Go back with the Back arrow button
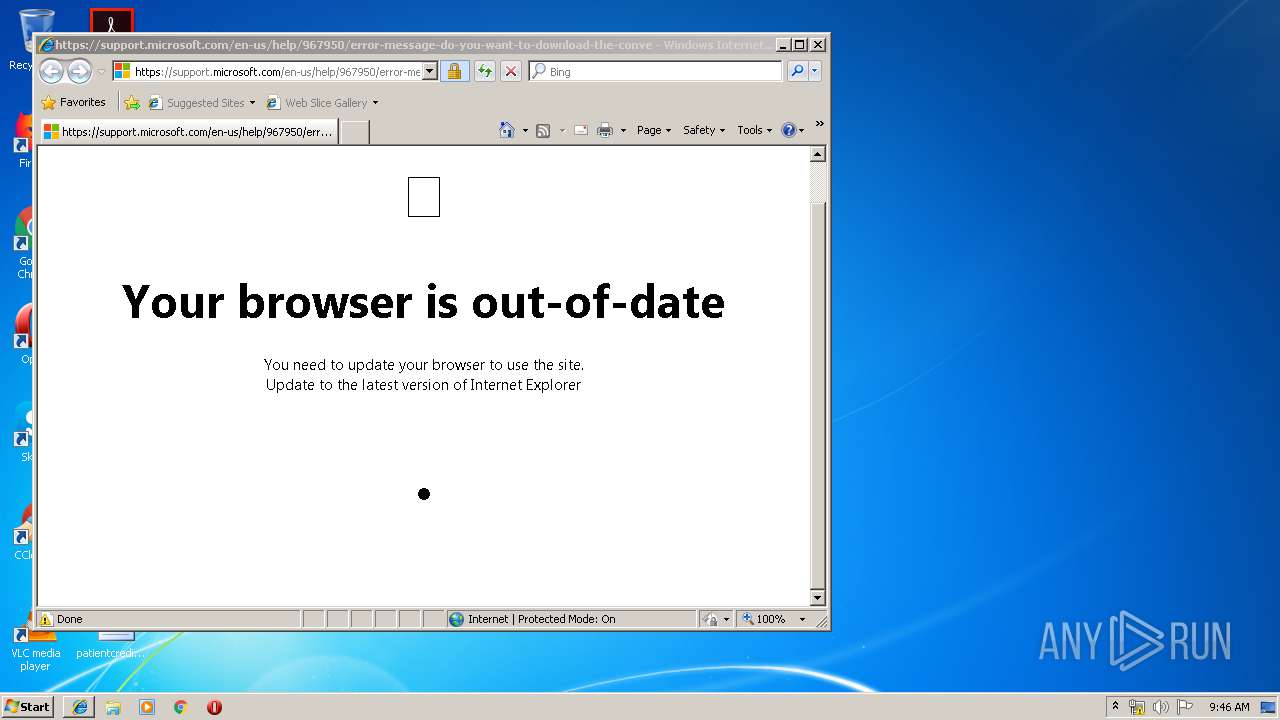 (x=51, y=71)
